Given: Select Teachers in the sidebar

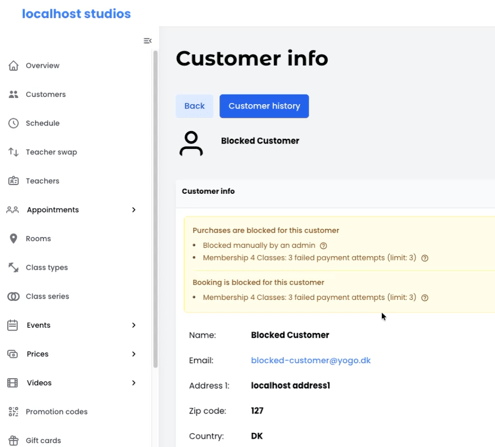Looking at the screenshot, I should (42, 181).
